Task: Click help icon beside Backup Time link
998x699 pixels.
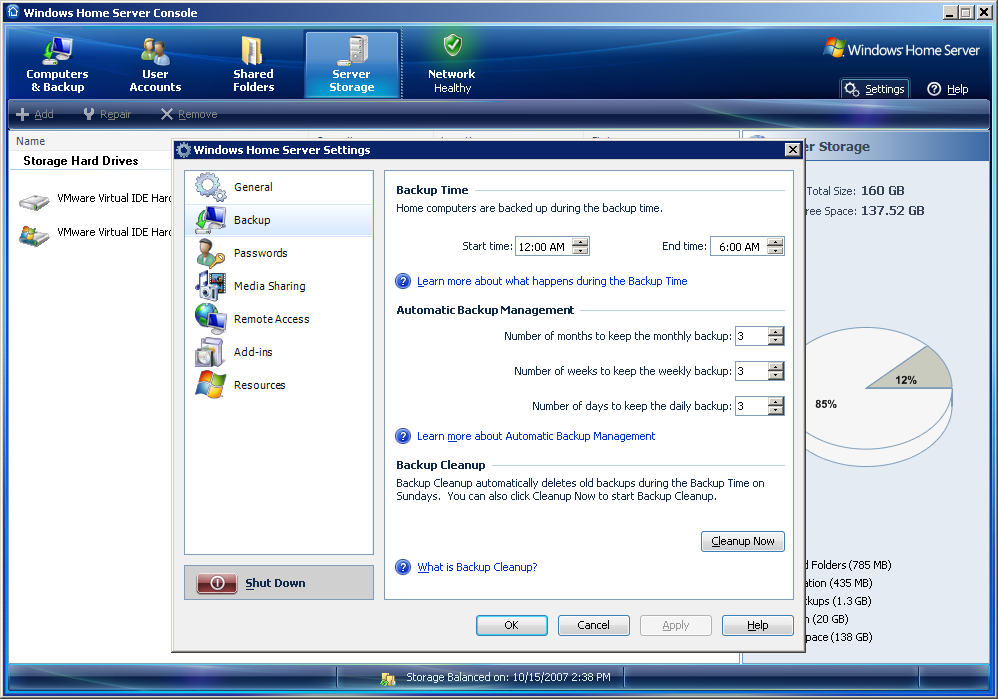Action: [x=403, y=281]
